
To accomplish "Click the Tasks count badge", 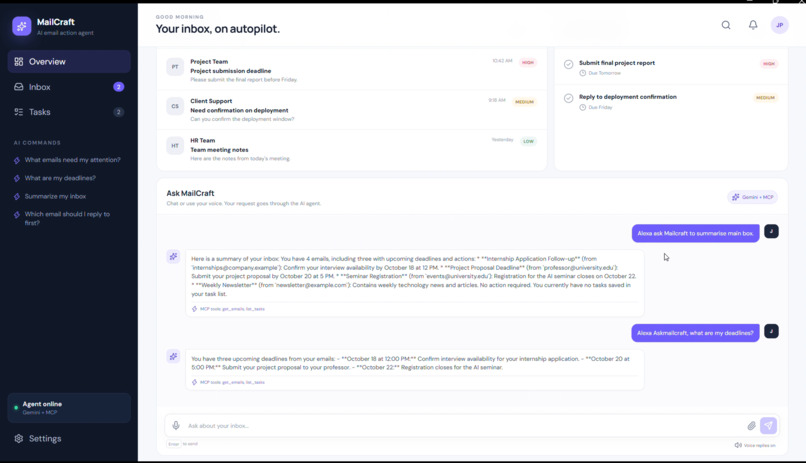I will 118,112.
